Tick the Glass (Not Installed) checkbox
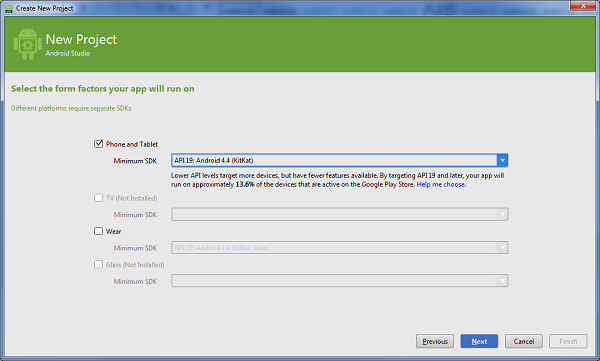This screenshot has width=600, height=361. click(x=98, y=264)
